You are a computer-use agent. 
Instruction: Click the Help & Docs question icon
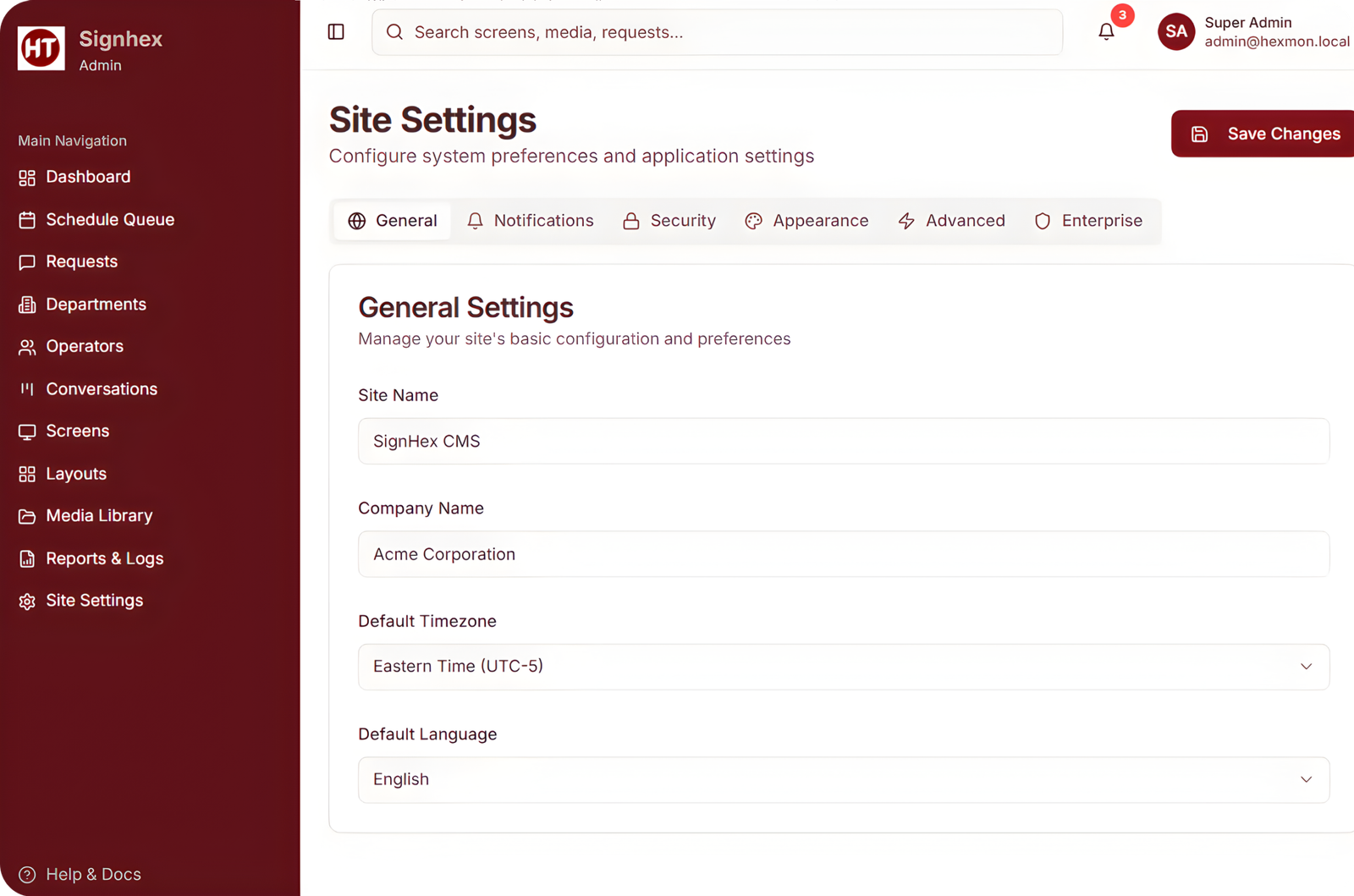pos(27,875)
